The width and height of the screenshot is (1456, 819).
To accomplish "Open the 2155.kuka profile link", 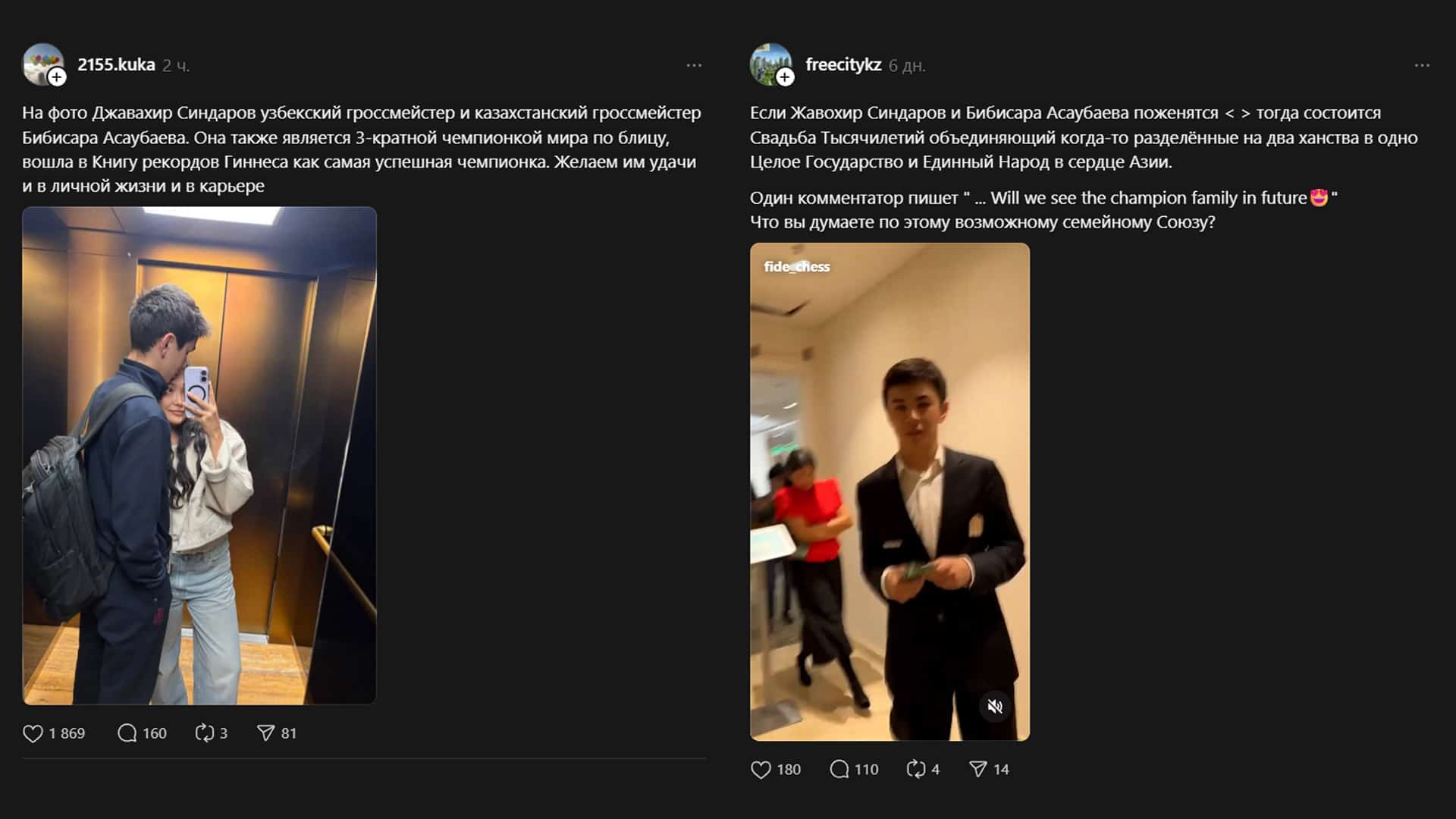I will pyautogui.click(x=116, y=65).
